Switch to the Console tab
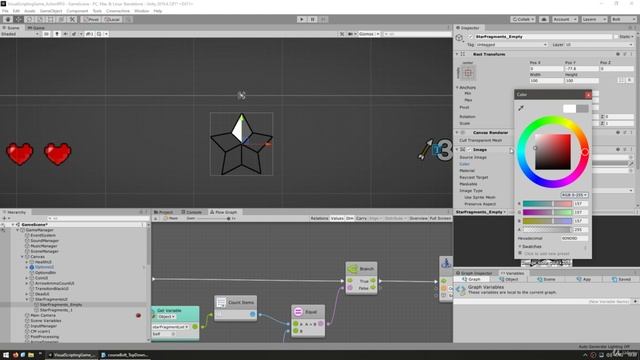The height and width of the screenshot is (360, 640). pos(191,212)
